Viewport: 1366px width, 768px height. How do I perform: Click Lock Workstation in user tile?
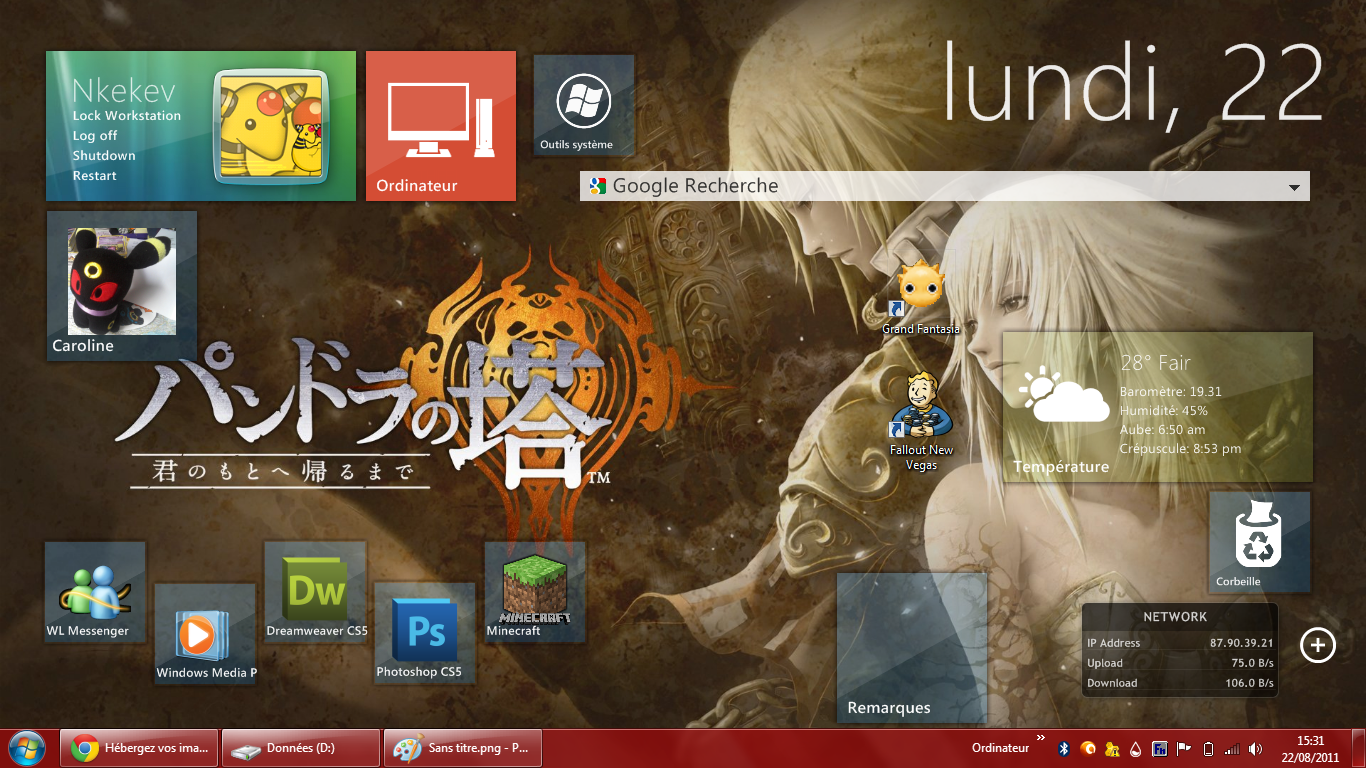pos(127,116)
